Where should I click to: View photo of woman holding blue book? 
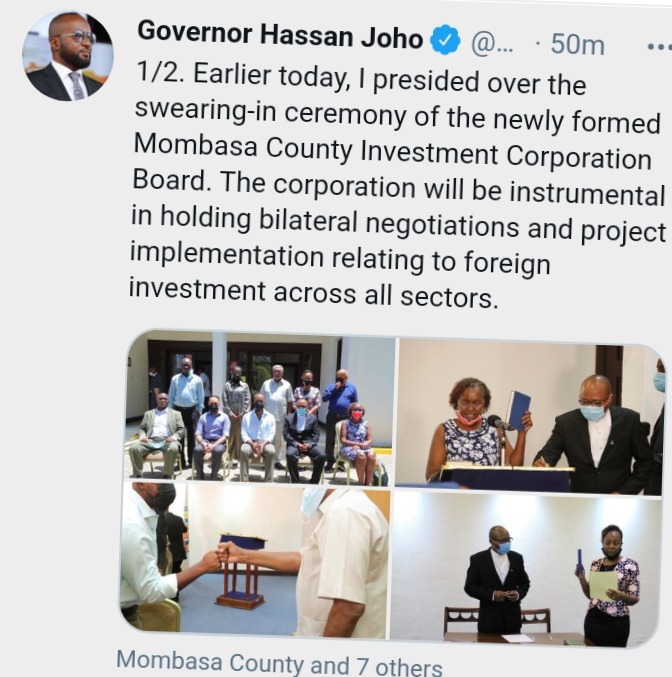[x=529, y=417]
